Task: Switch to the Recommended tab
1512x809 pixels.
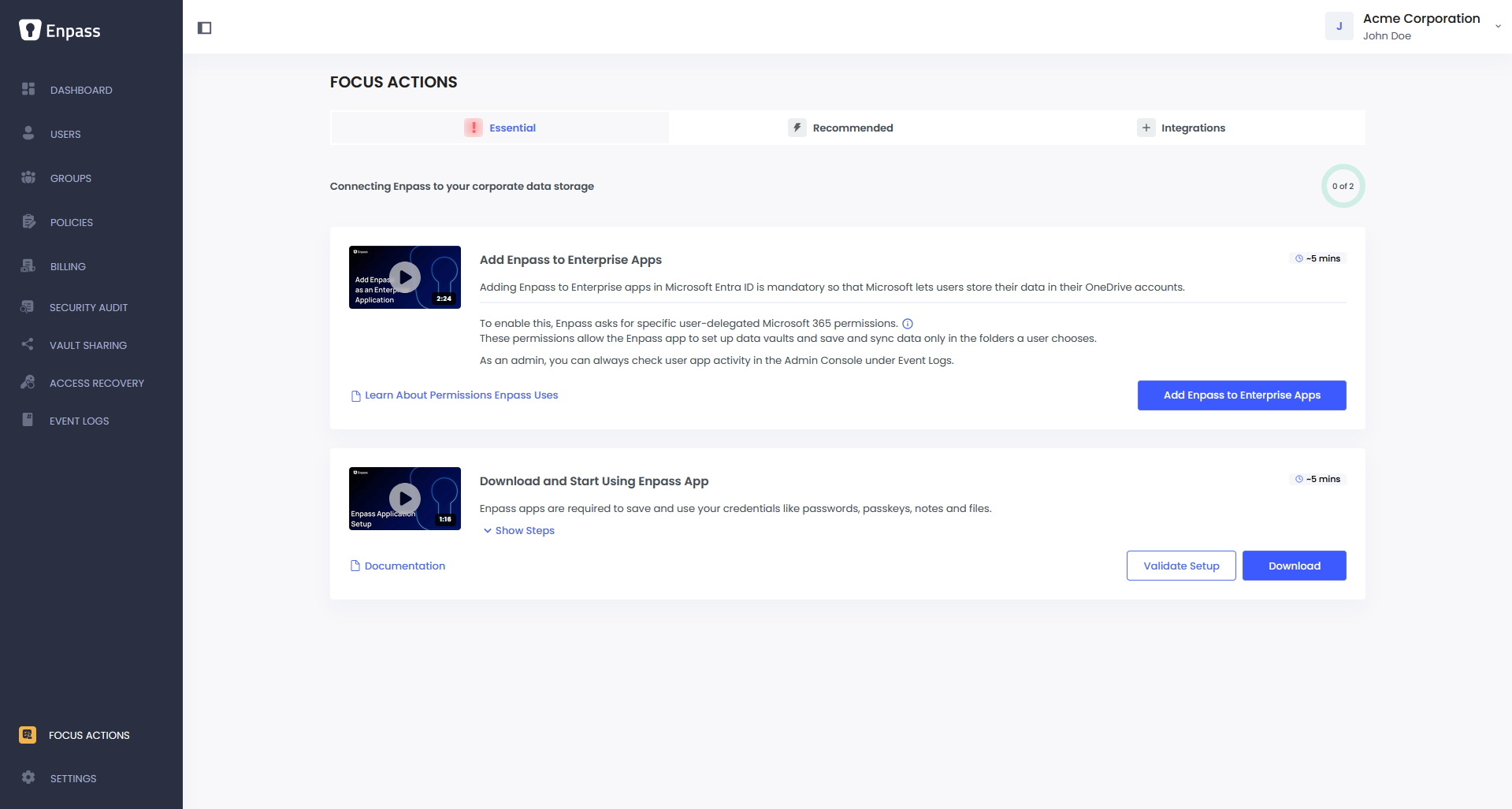Action: click(x=841, y=128)
